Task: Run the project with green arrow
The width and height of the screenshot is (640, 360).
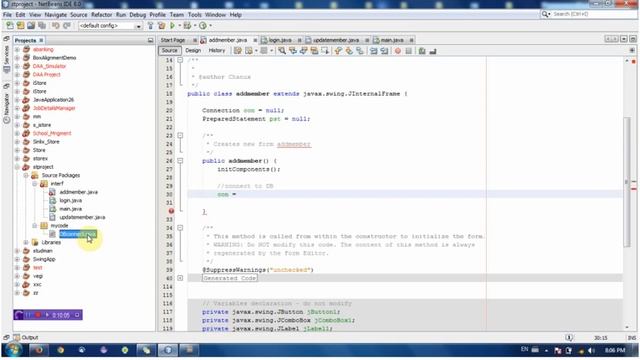Action: tap(172, 26)
